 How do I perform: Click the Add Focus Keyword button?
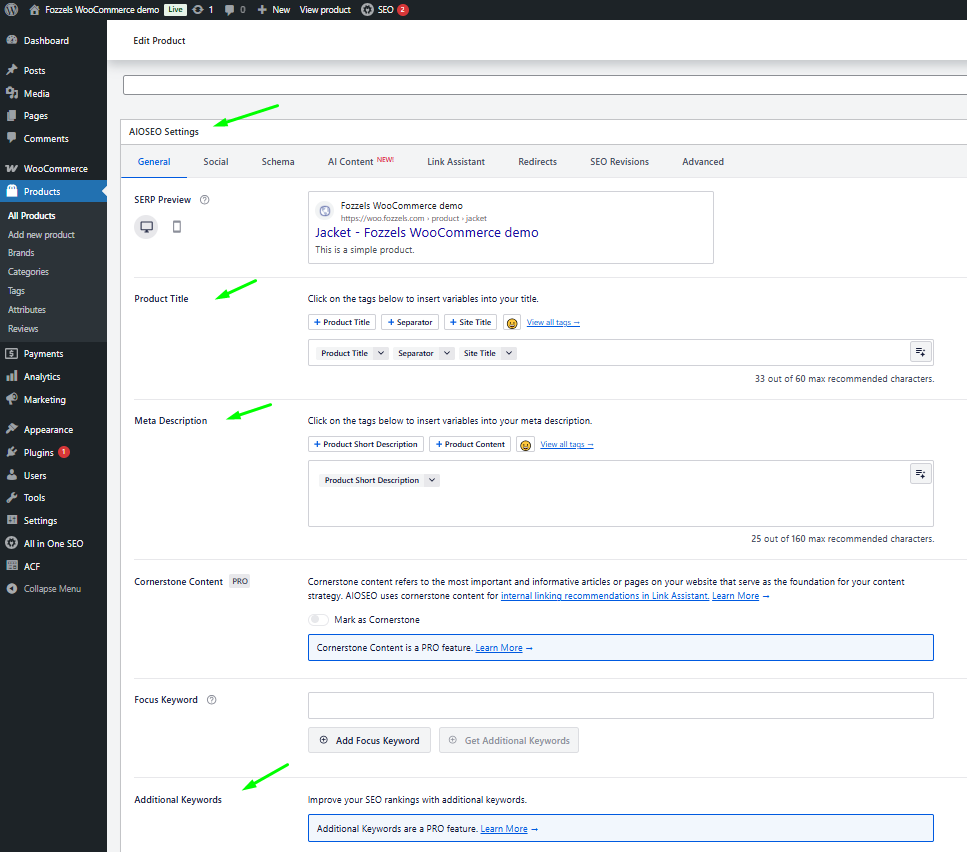tap(369, 740)
